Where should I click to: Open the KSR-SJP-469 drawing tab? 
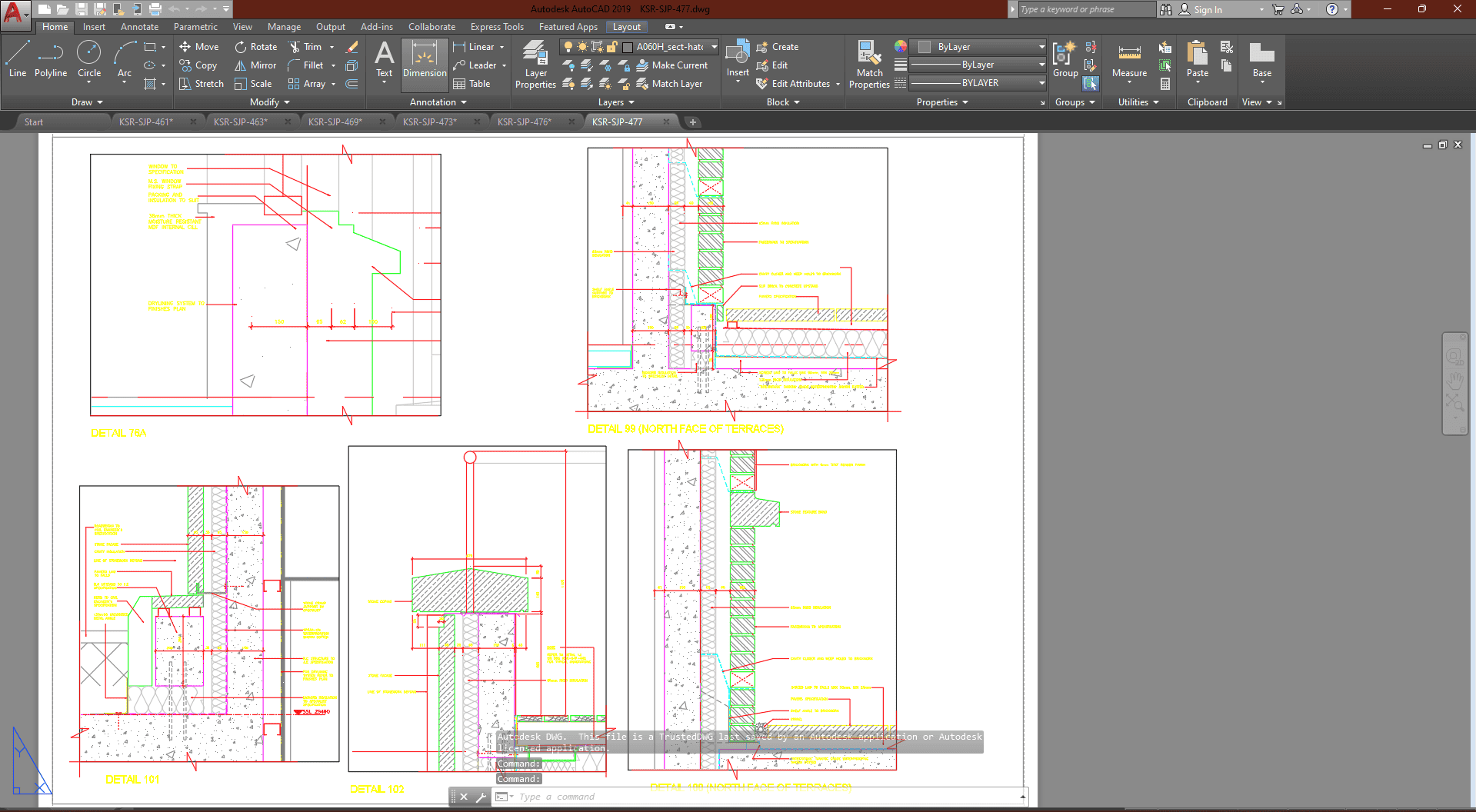click(335, 121)
